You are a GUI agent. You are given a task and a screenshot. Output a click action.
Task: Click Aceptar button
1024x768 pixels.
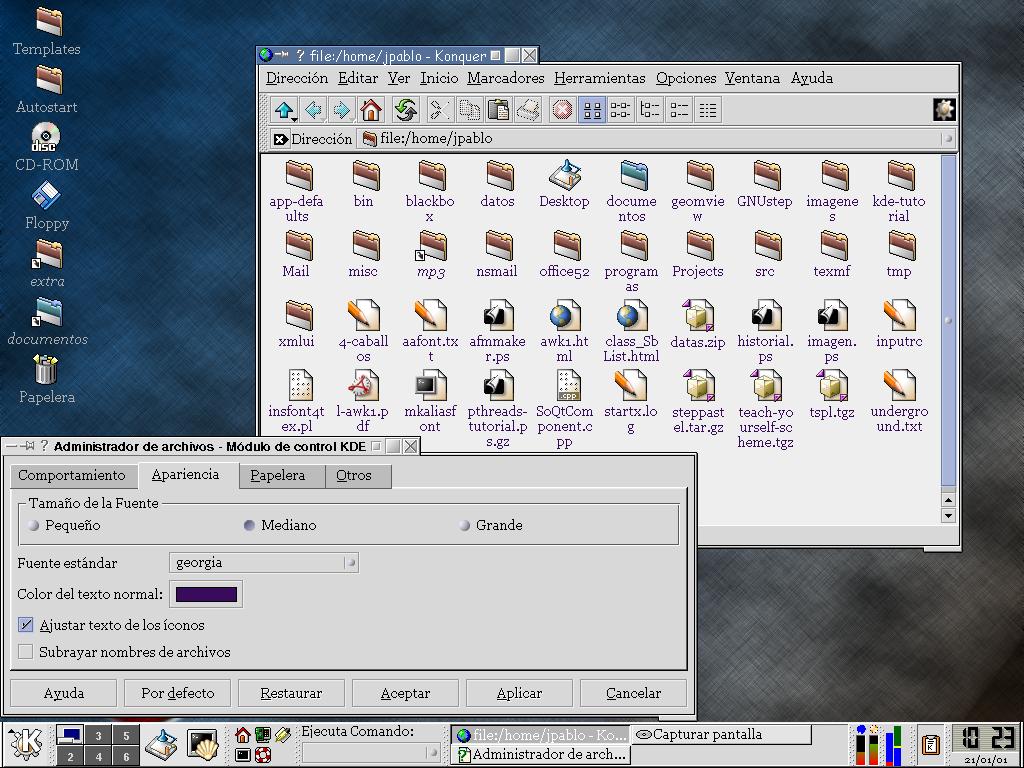405,694
